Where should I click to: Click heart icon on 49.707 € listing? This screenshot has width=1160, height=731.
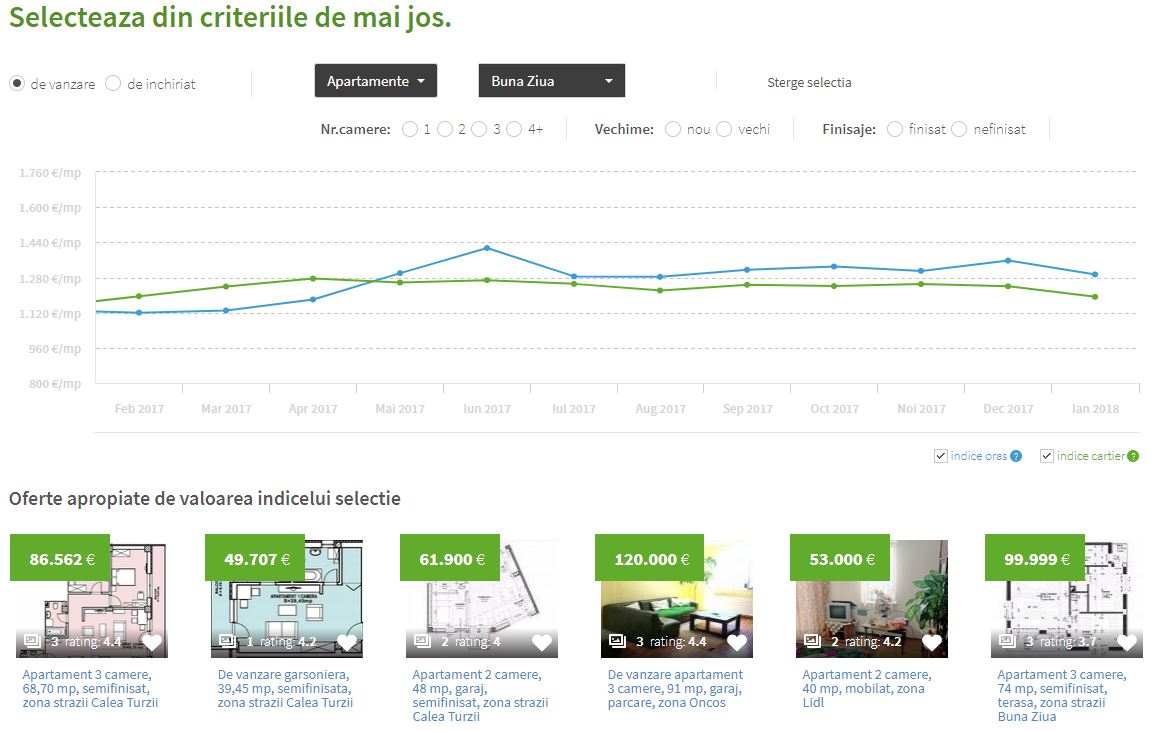[x=347, y=642]
